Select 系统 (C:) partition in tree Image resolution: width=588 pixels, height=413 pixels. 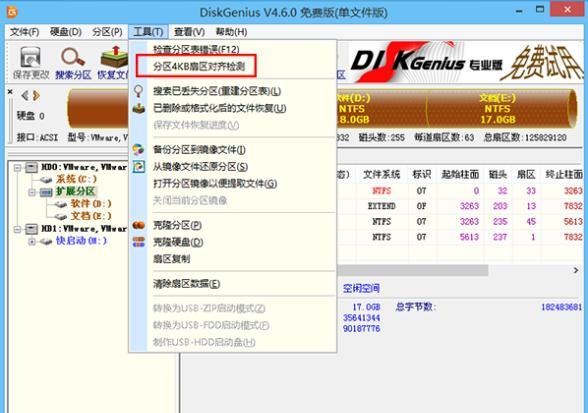click(76, 179)
